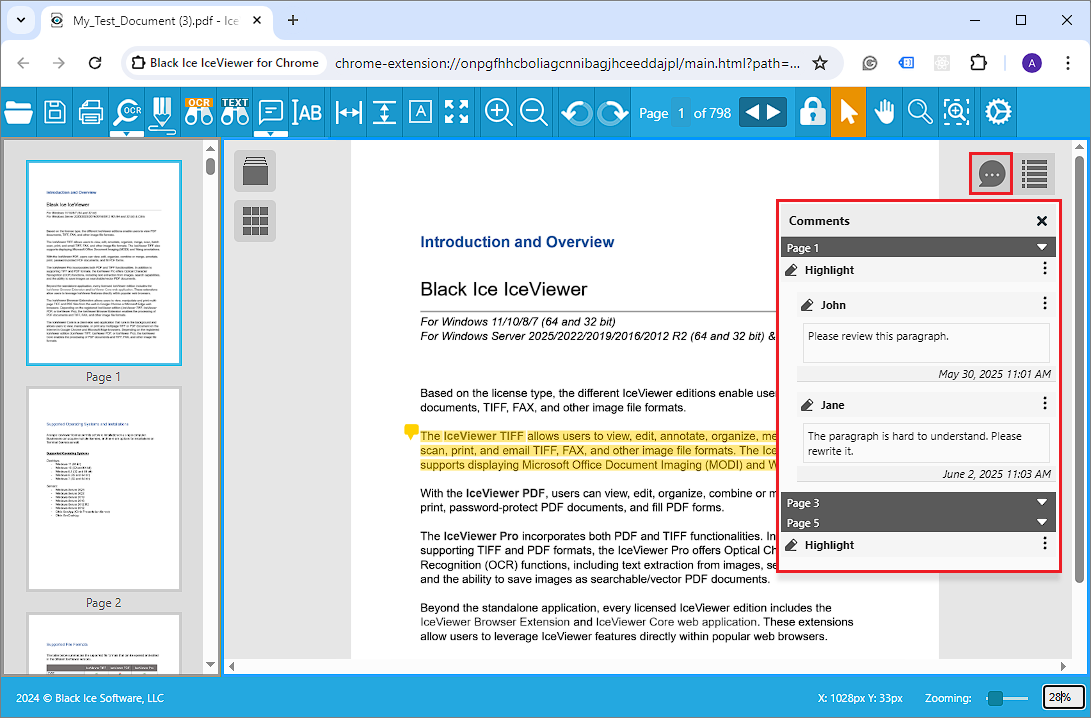This screenshot has height=718, width=1091.
Task: Expand the Page 3 comments section
Action: click(1042, 502)
